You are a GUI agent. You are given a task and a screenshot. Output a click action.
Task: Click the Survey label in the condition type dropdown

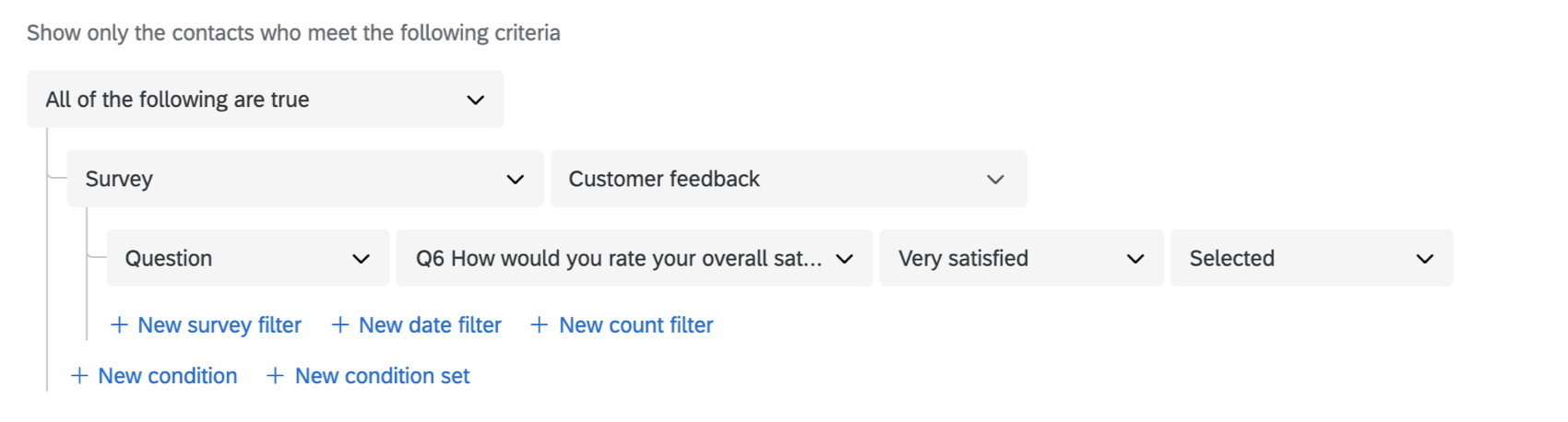(x=119, y=180)
